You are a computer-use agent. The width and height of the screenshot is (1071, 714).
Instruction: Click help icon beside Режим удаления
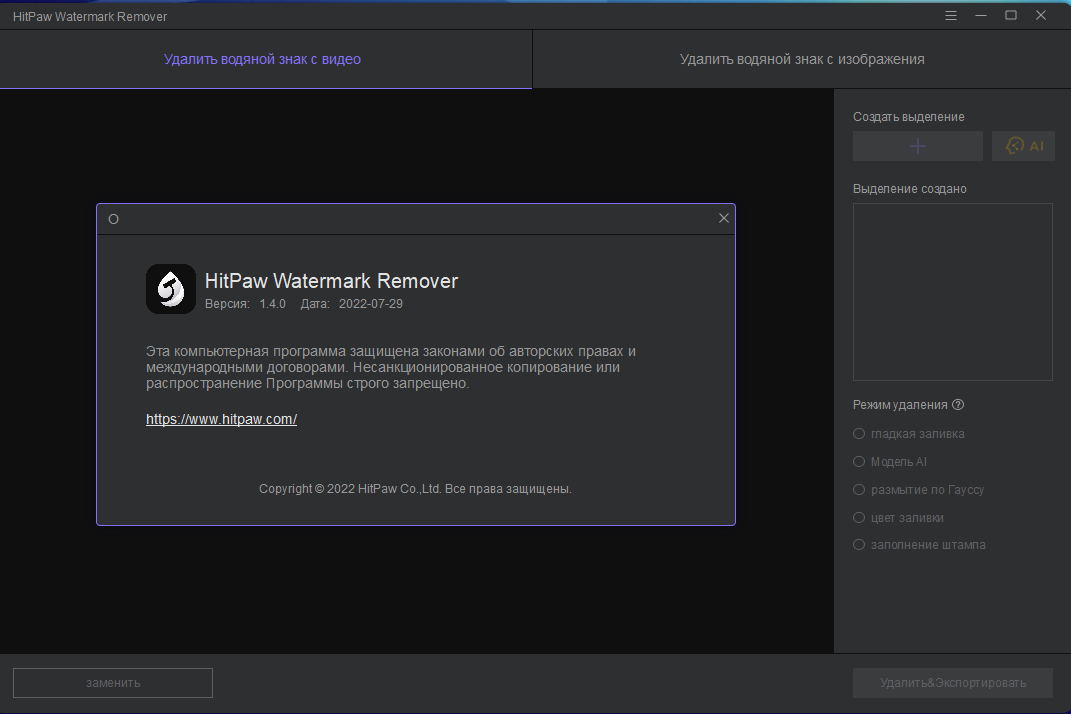(958, 404)
